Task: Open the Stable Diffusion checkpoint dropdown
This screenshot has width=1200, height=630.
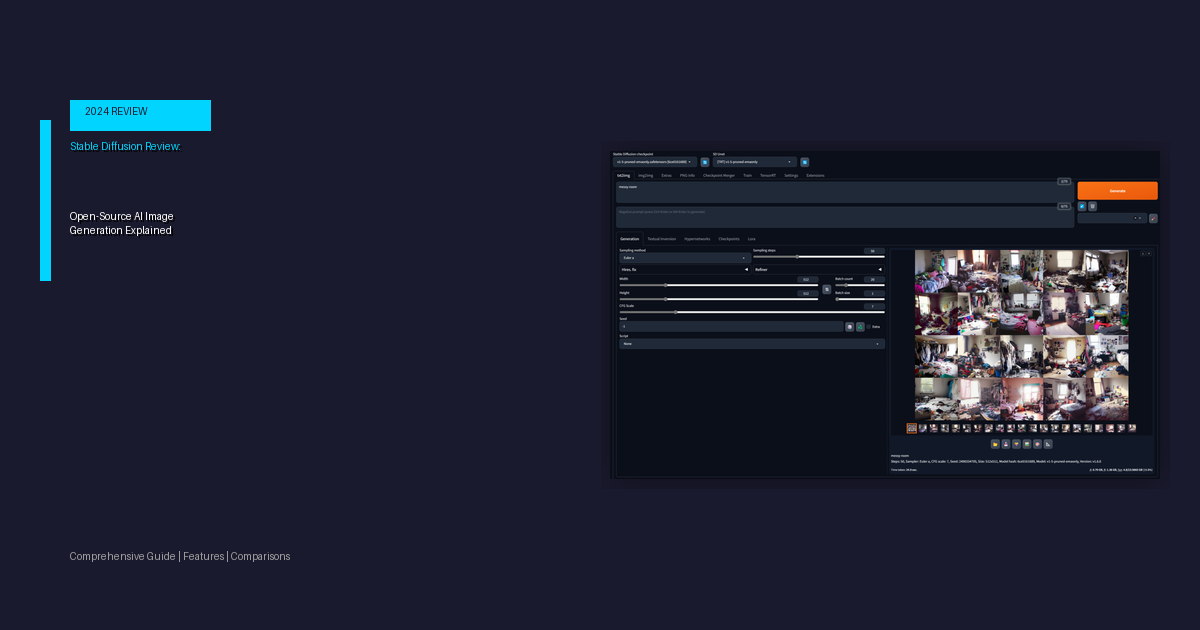Action: point(655,162)
